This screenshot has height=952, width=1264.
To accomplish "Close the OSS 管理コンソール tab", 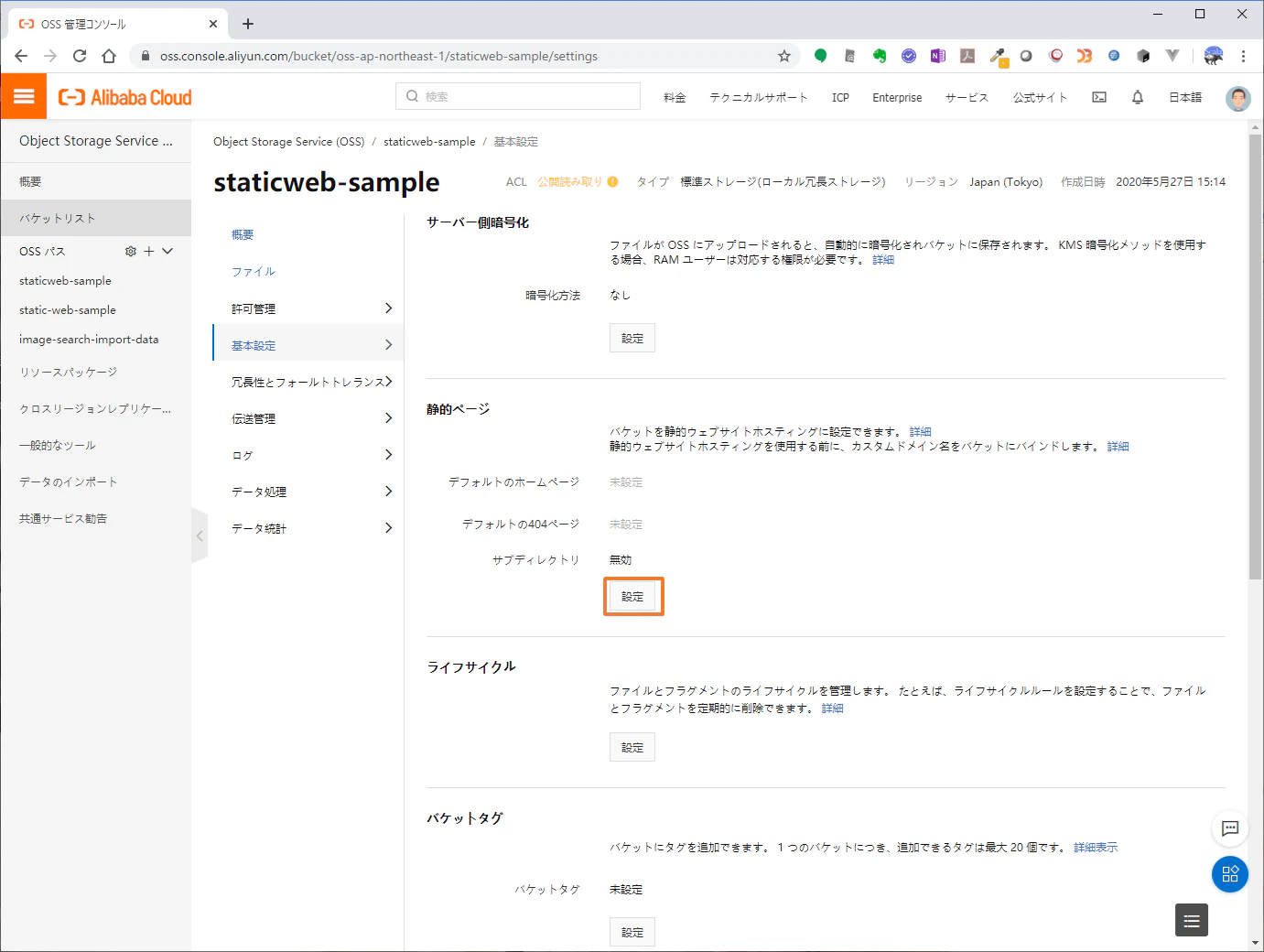I will 213,24.
